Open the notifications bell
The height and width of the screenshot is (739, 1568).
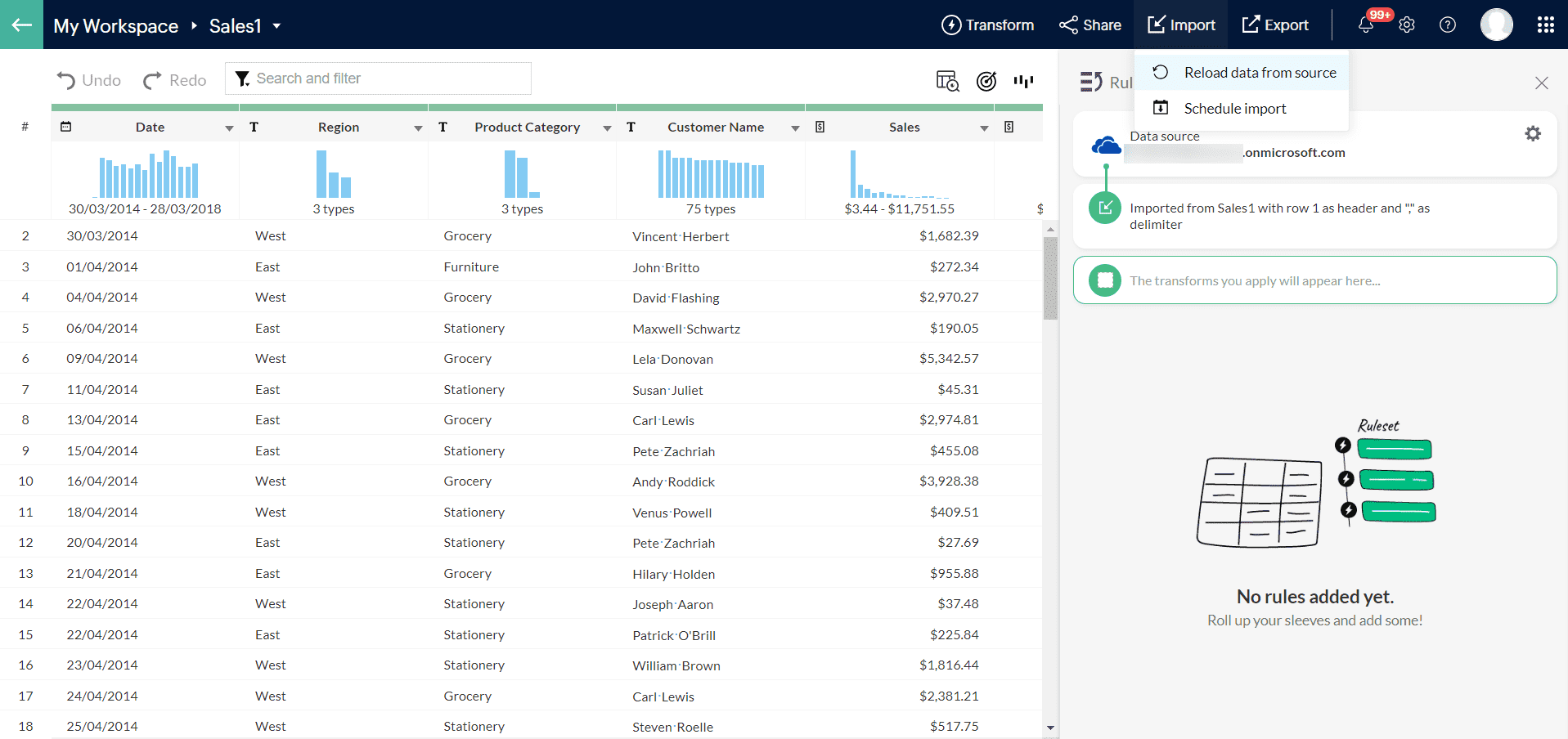1365,25
